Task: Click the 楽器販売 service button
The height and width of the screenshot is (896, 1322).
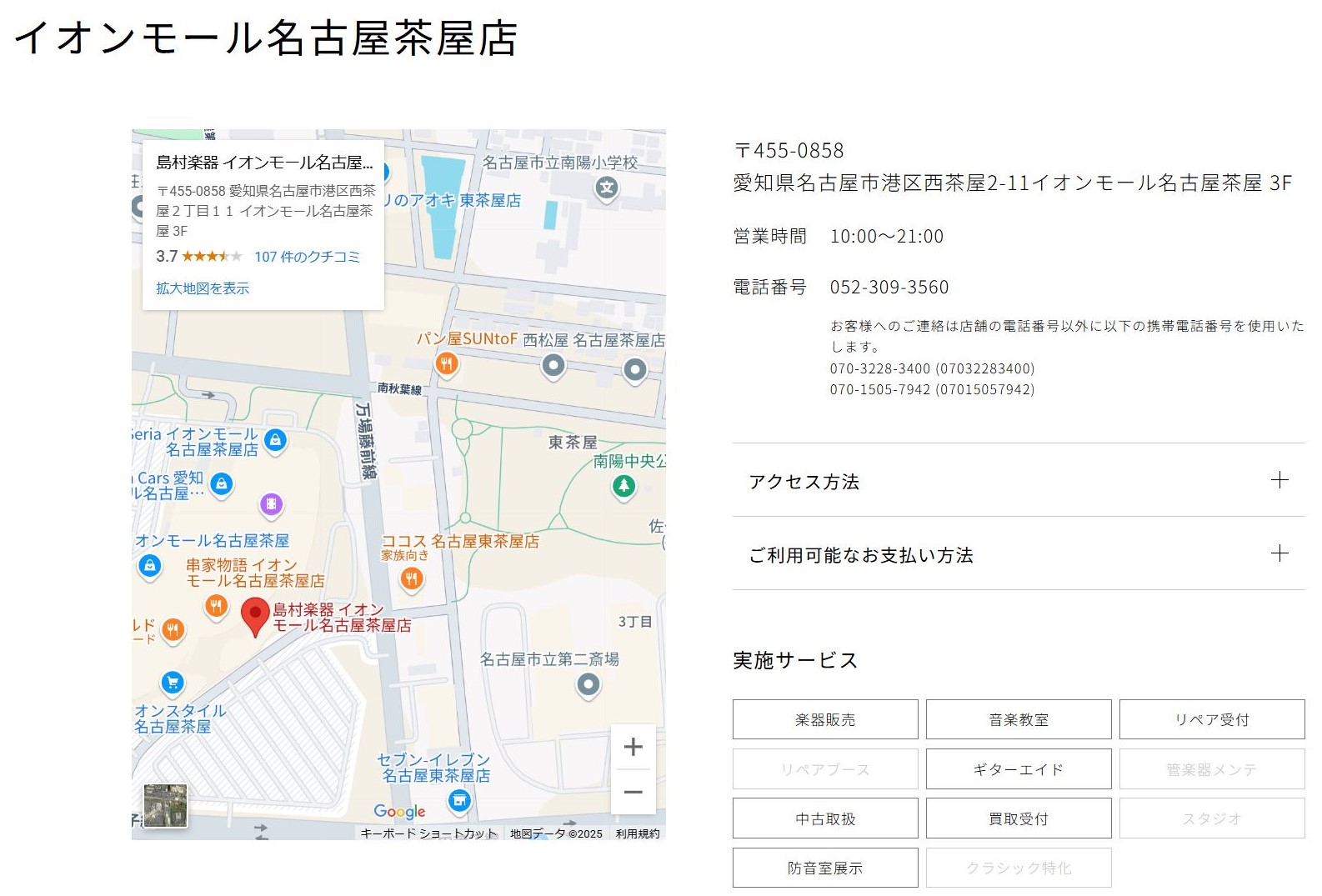Action: click(x=825, y=719)
